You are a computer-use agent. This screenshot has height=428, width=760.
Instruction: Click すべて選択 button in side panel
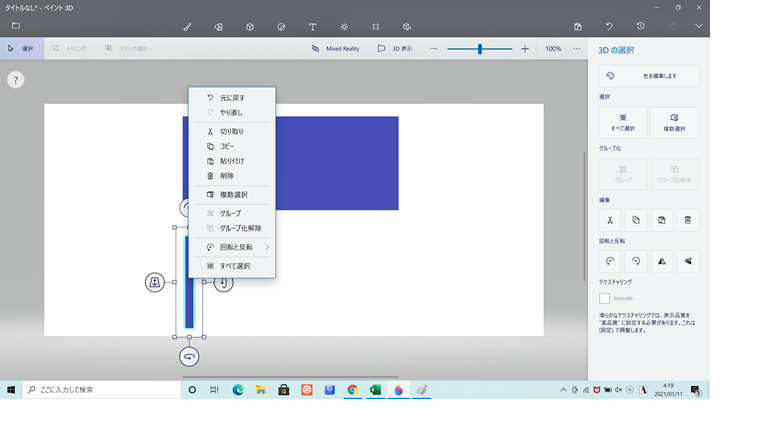tap(623, 123)
